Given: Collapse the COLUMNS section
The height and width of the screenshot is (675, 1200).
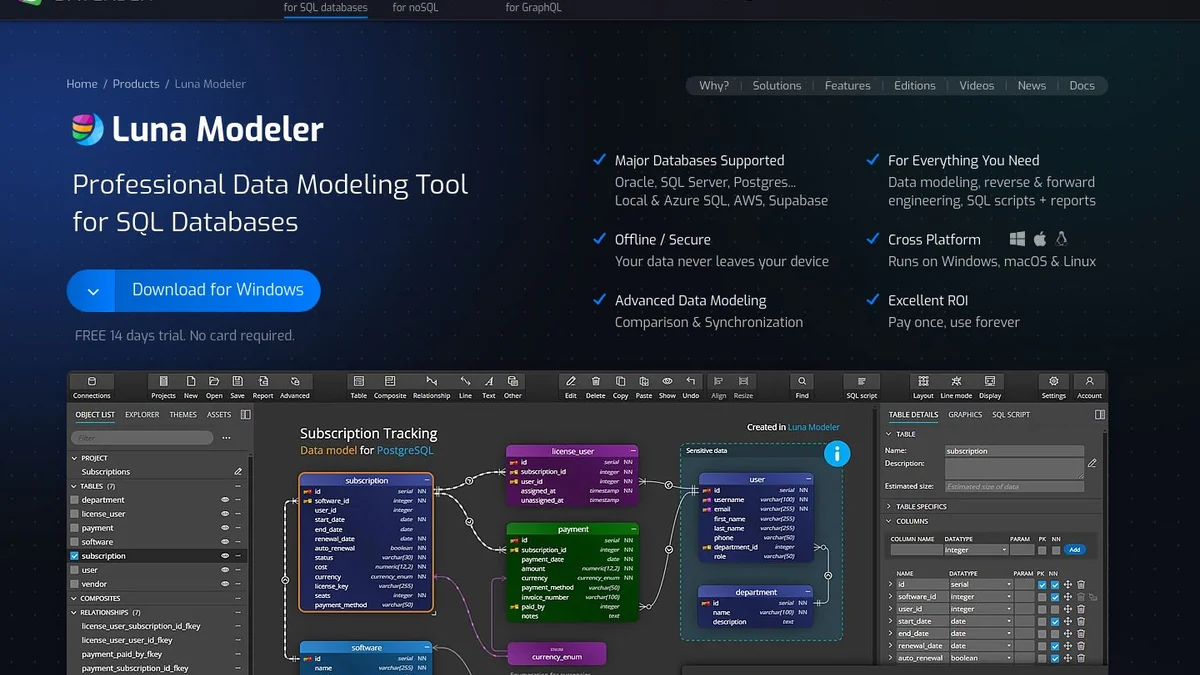Looking at the screenshot, I should 889,521.
